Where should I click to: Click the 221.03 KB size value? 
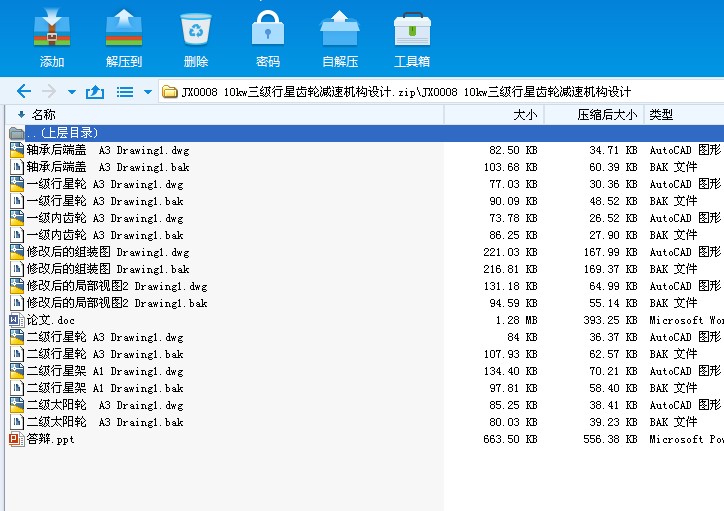point(510,252)
